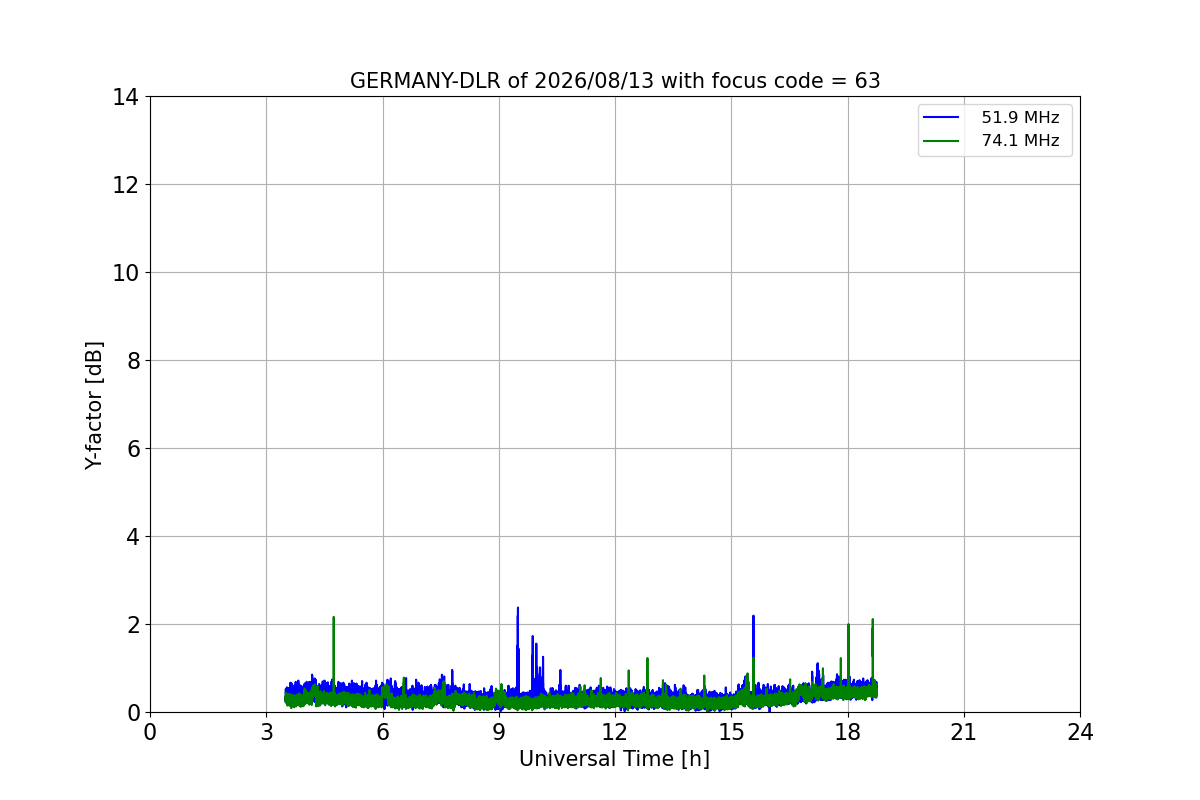
Task: Click the blue line swatch in legend
Action: (x=941, y=118)
